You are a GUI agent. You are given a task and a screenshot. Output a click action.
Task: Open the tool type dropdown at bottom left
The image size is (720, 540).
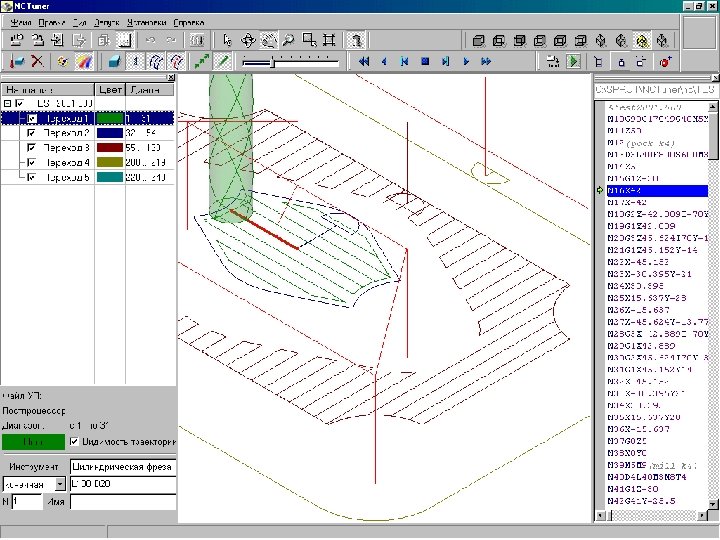60,484
